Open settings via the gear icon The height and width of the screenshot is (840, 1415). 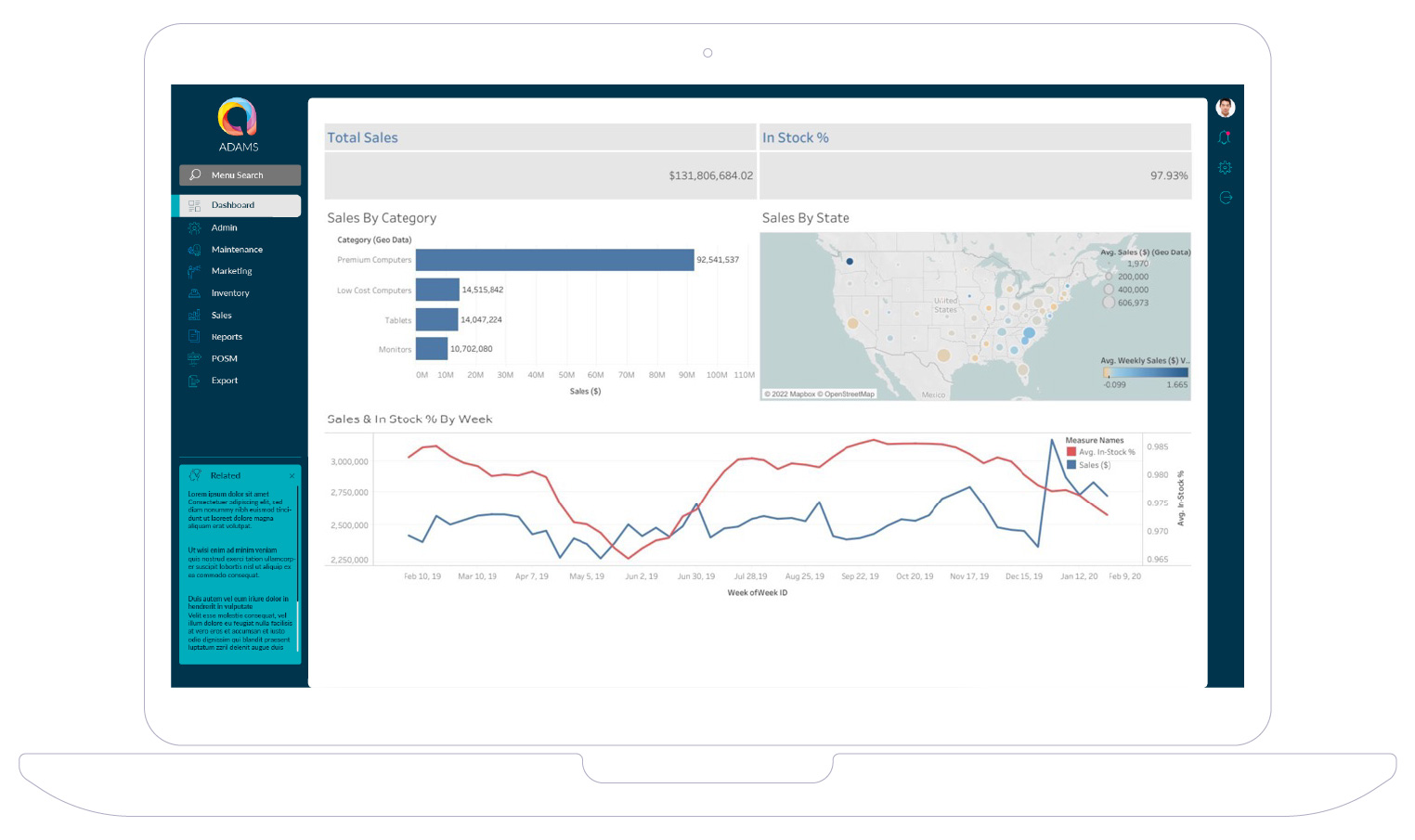(x=1225, y=168)
